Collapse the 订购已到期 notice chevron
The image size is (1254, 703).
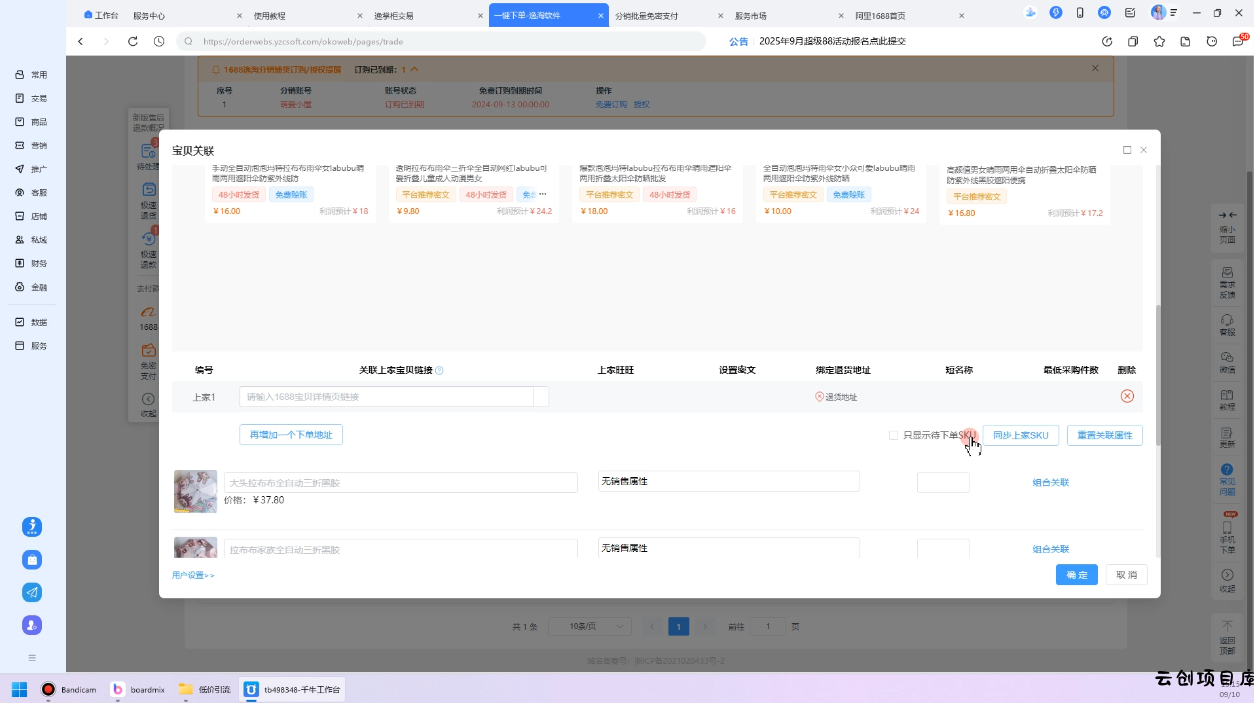tap(415, 69)
